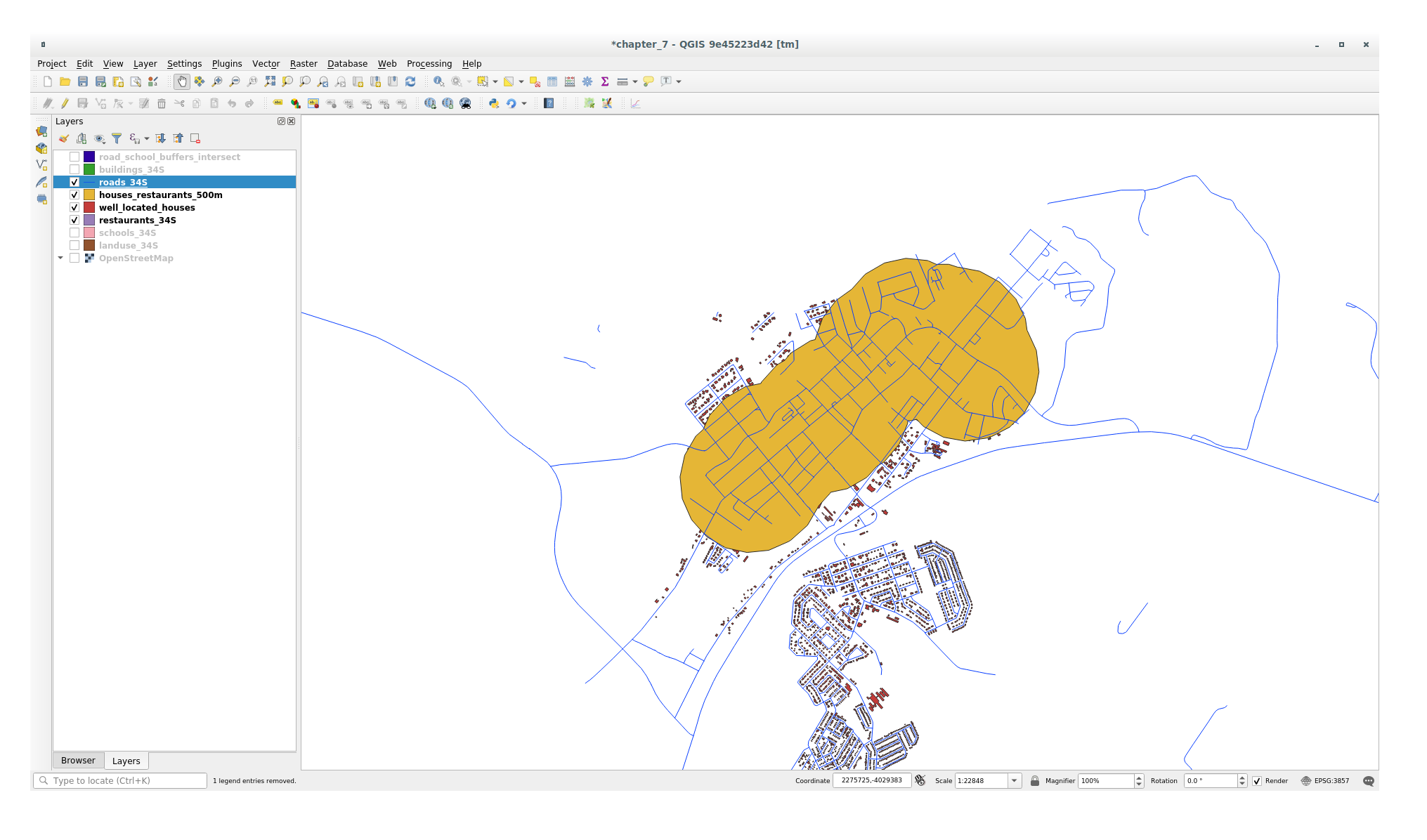Click Save Project floppy icon
Screen dimensions: 1427x840
pos(83,81)
